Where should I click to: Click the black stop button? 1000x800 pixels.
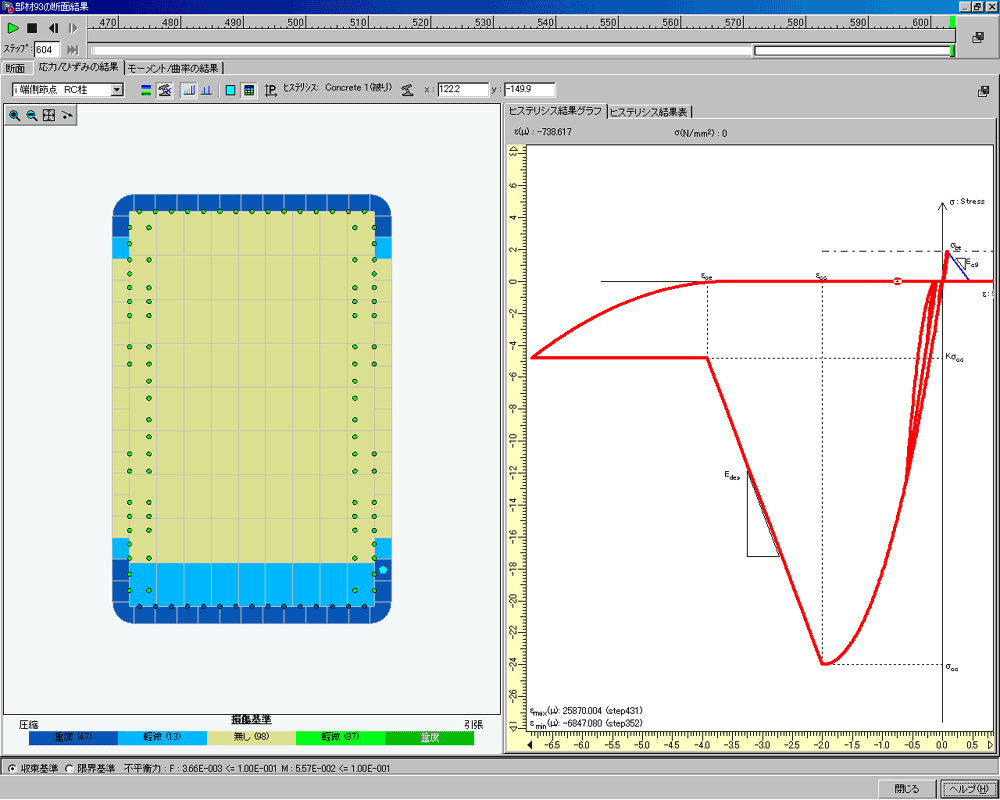32,28
